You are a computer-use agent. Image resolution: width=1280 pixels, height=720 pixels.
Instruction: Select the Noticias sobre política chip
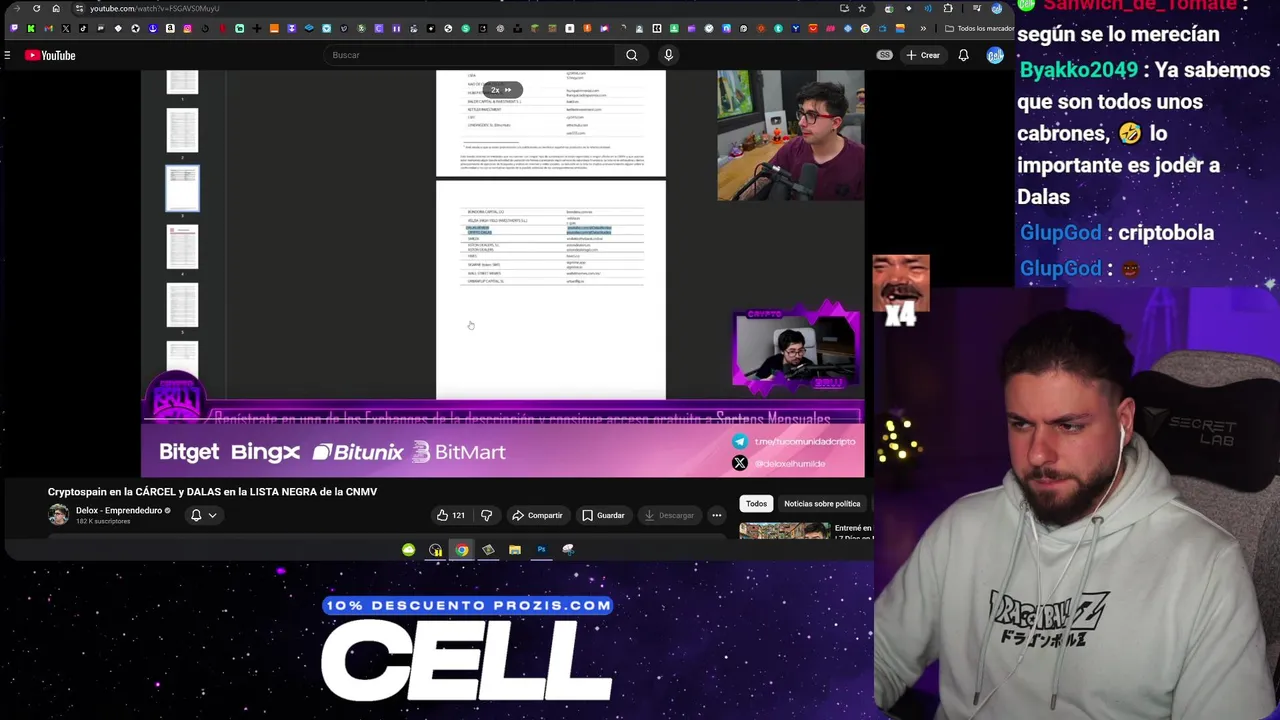tap(822, 503)
